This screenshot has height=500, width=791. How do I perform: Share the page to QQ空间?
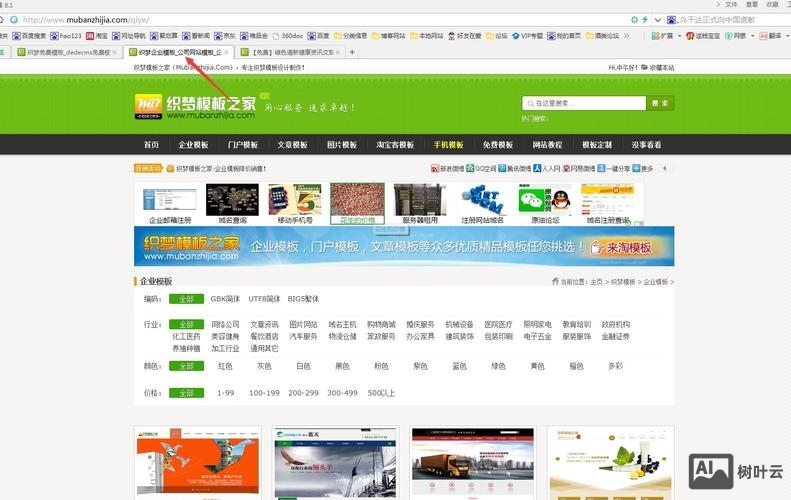tap(481, 169)
